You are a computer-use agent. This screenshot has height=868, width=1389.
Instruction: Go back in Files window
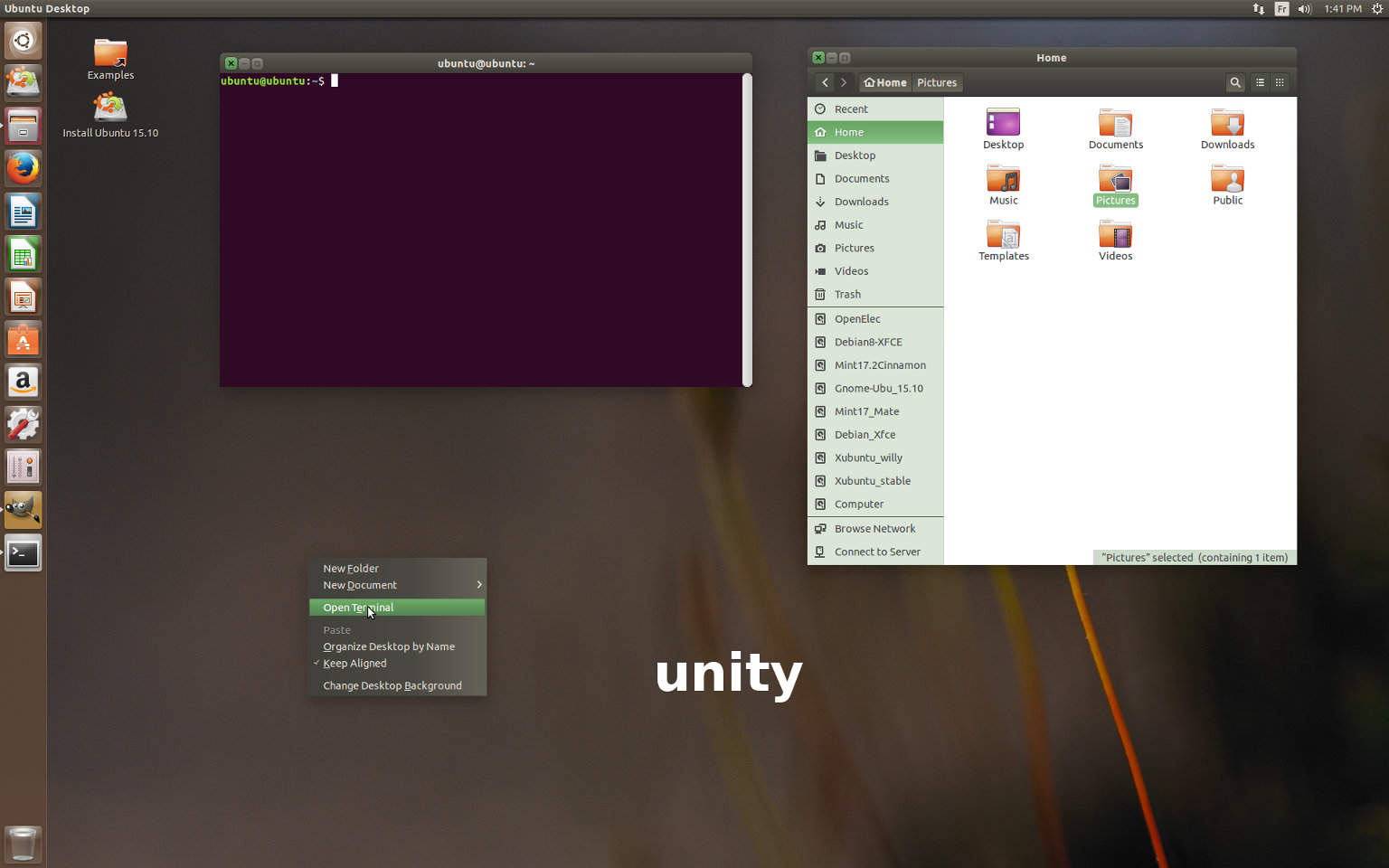pos(825,82)
